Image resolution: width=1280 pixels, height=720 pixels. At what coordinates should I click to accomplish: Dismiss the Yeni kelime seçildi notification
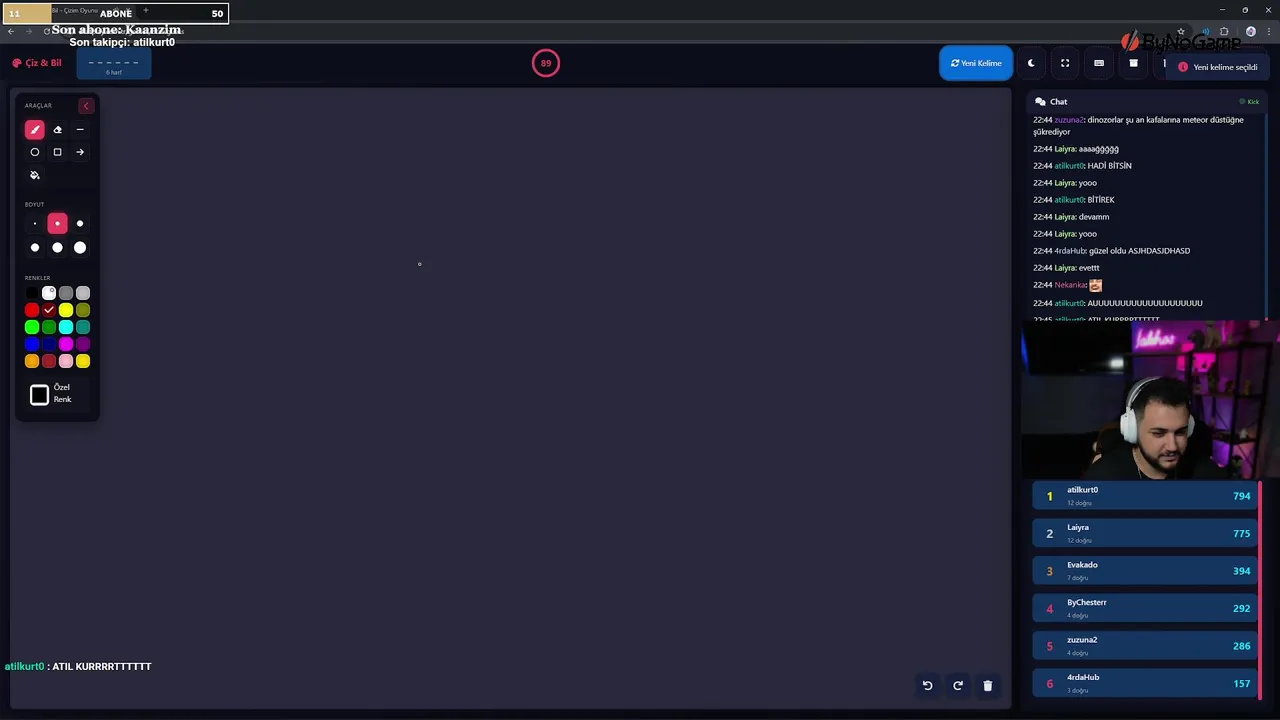click(x=1217, y=67)
